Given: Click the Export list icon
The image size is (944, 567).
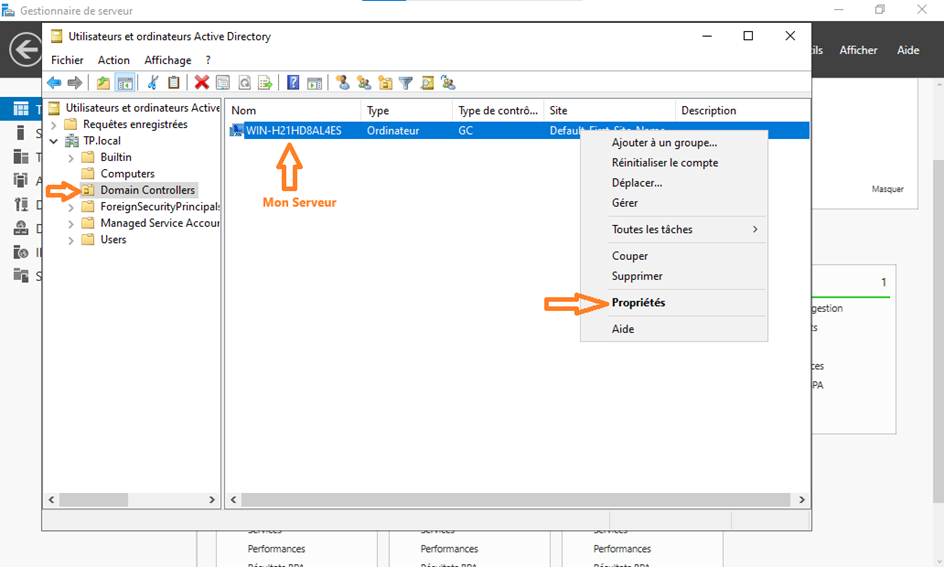Looking at the screenshot, I should click(265, 82).
